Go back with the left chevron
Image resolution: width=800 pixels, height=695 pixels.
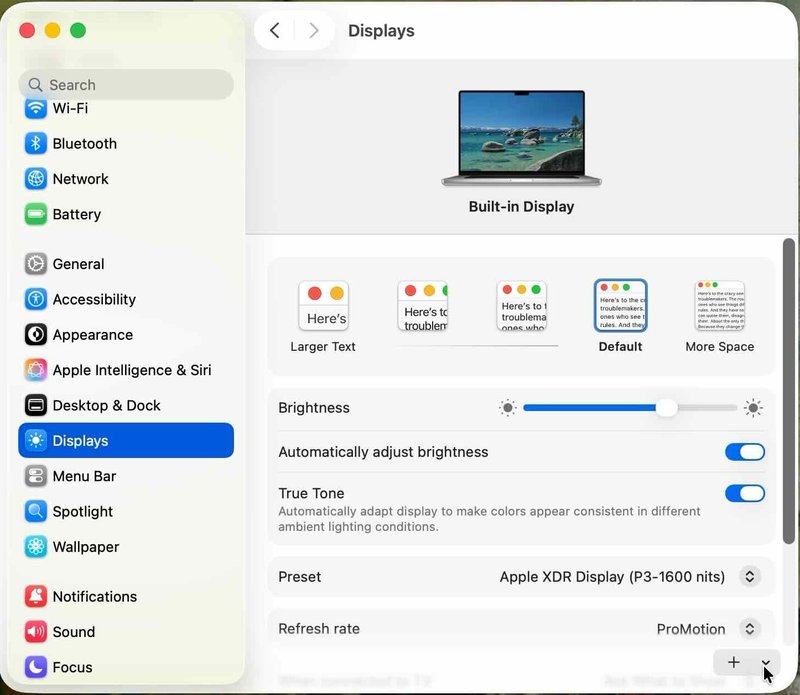pos(274,31)
